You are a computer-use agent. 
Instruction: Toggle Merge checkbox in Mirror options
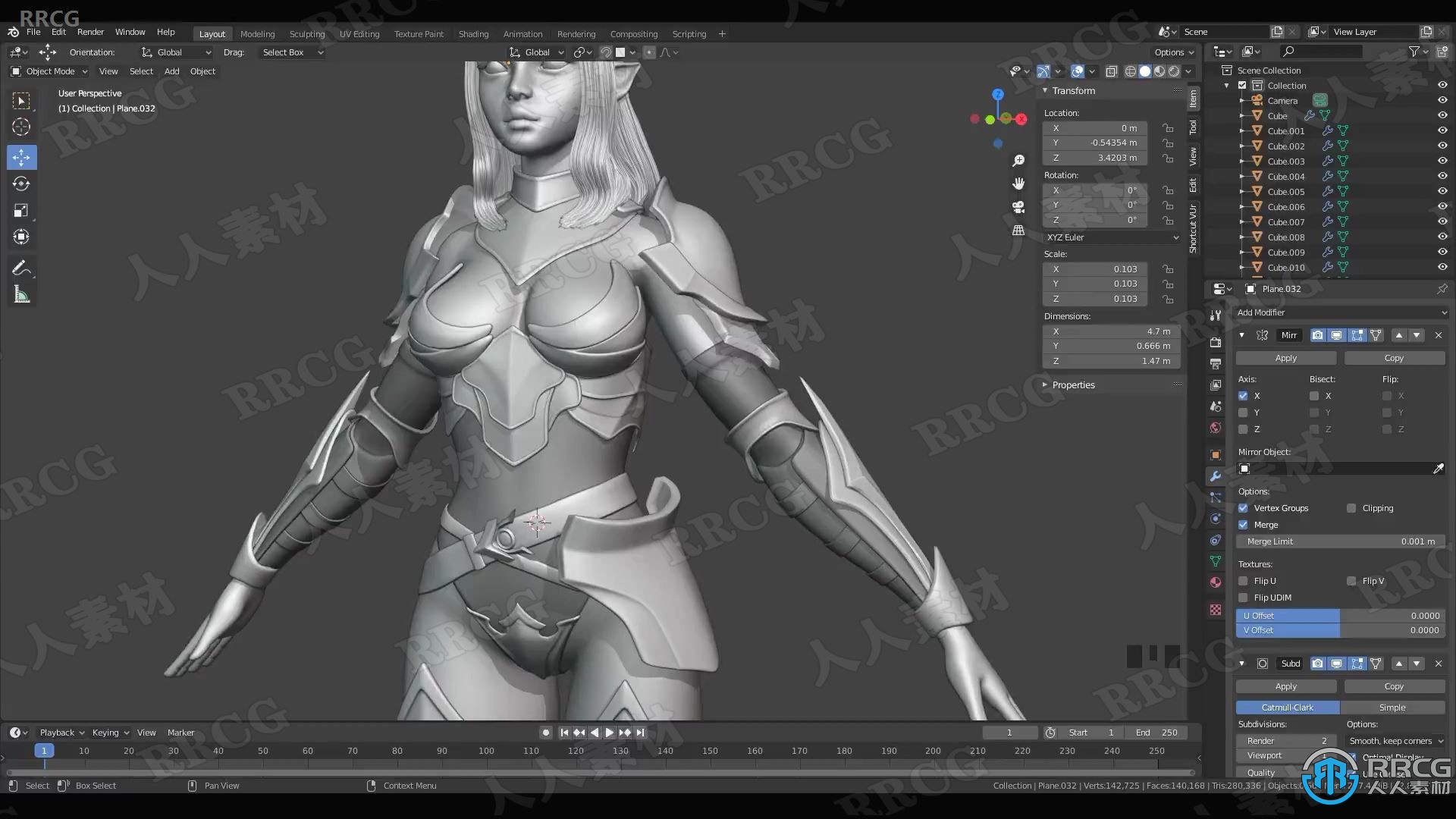point(1243,524)
